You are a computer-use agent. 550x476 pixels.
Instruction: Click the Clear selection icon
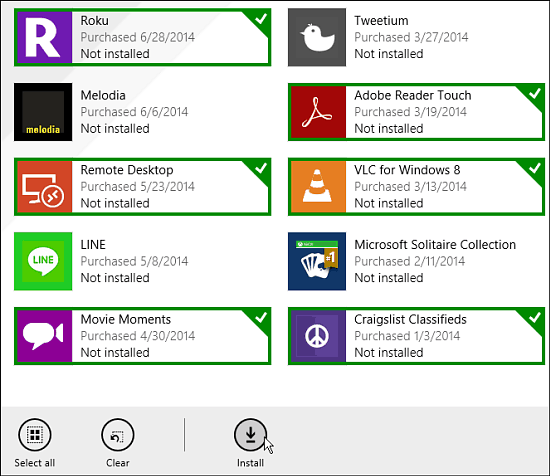(x=118, y=435)
